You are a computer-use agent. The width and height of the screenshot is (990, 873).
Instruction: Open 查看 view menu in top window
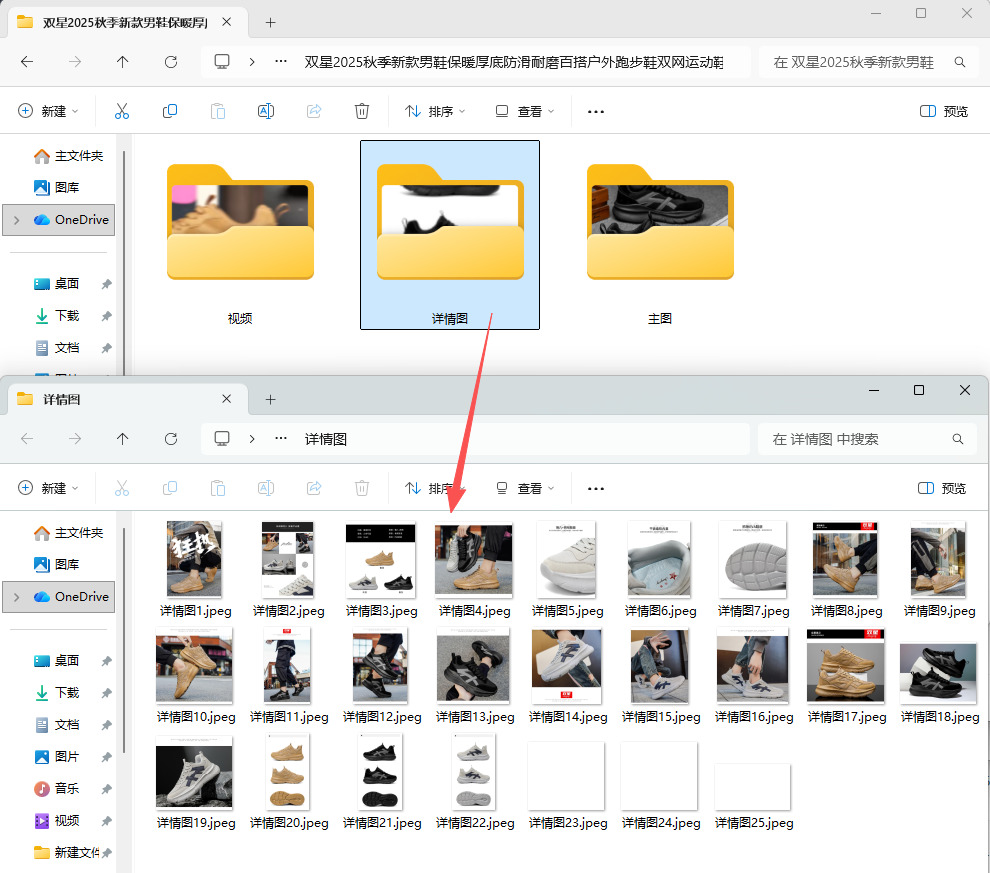[x=525, y=112]
